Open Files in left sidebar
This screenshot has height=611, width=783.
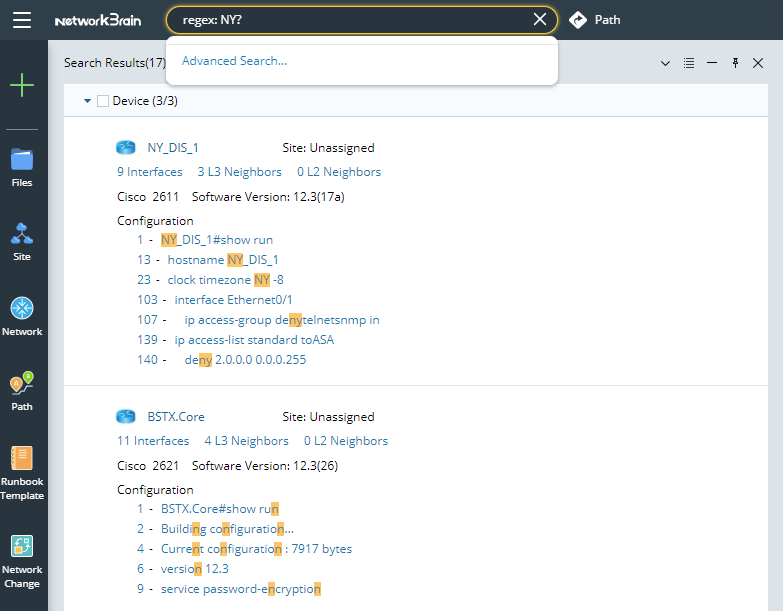(22, 168)
